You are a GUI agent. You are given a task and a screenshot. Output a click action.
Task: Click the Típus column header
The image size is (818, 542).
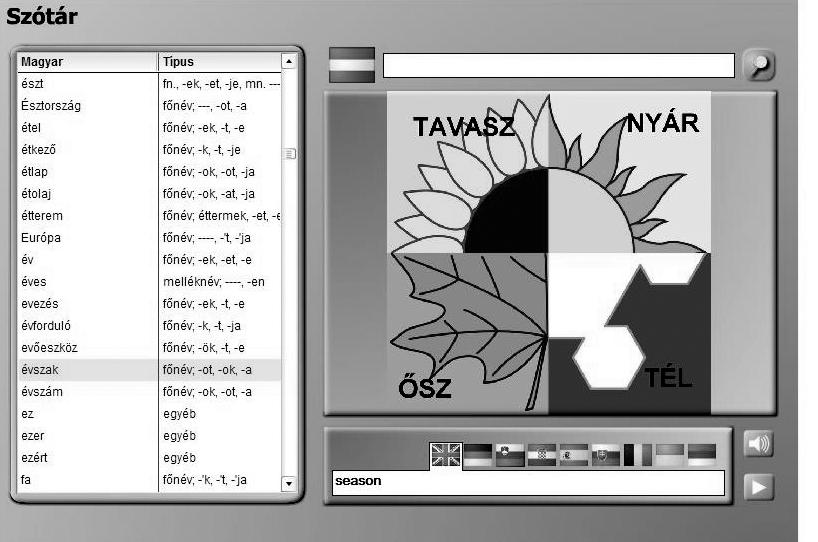pos(218,62)
